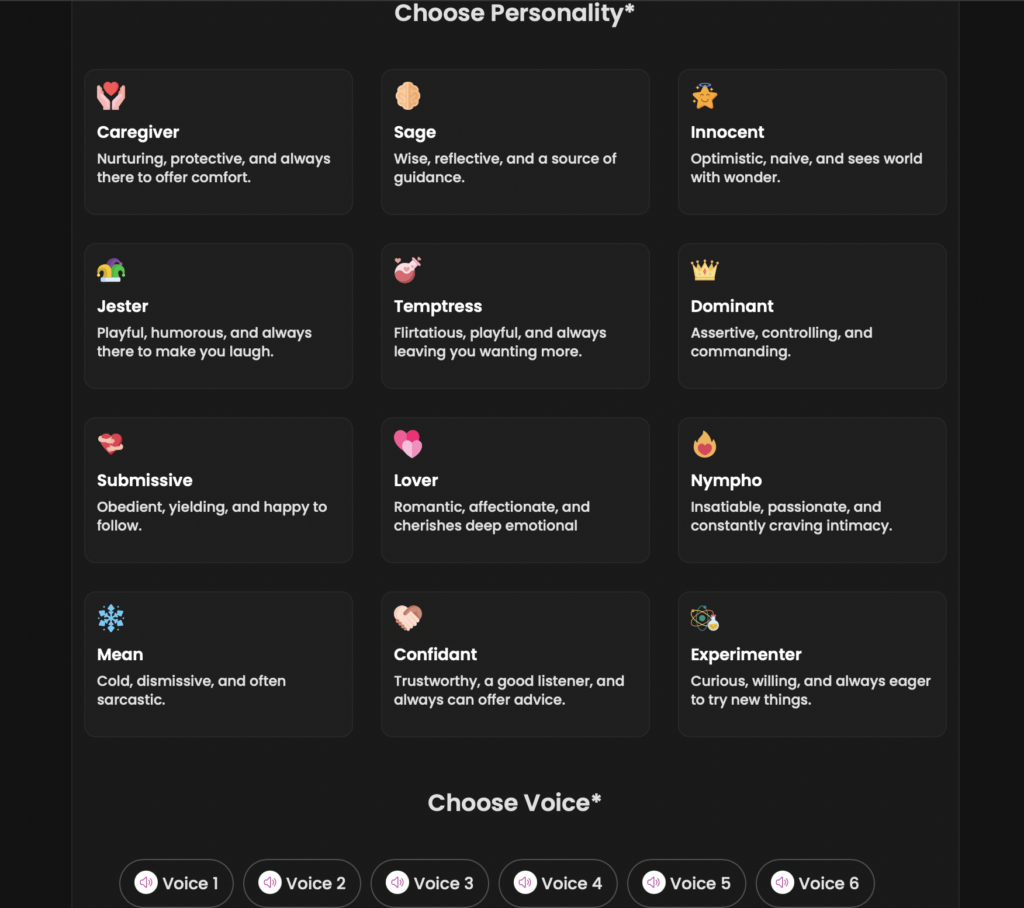Choose the Temptress personality card

(515, 316)
